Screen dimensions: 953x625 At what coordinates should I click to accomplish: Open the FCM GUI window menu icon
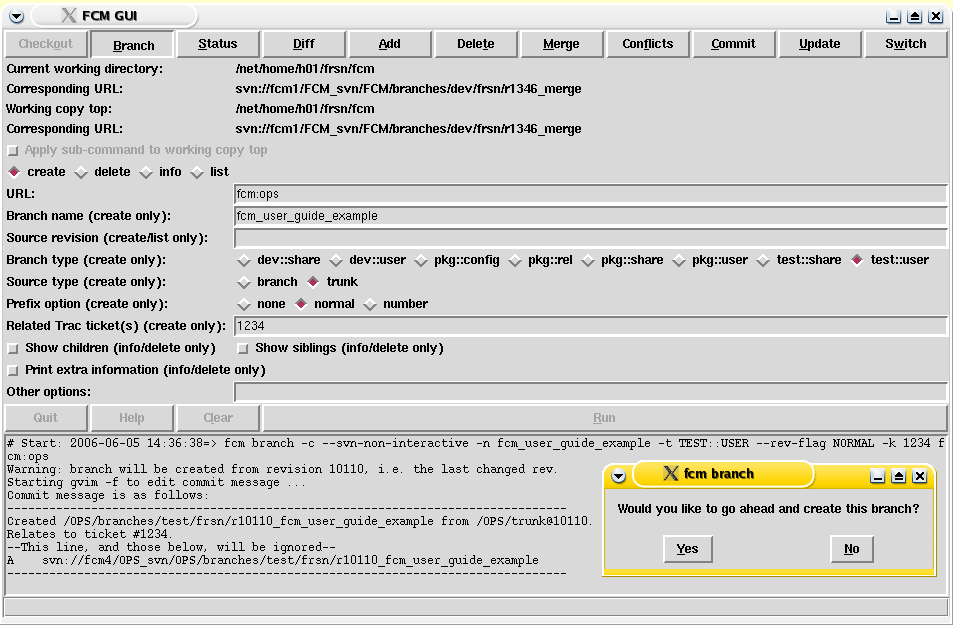coord(16,16)
